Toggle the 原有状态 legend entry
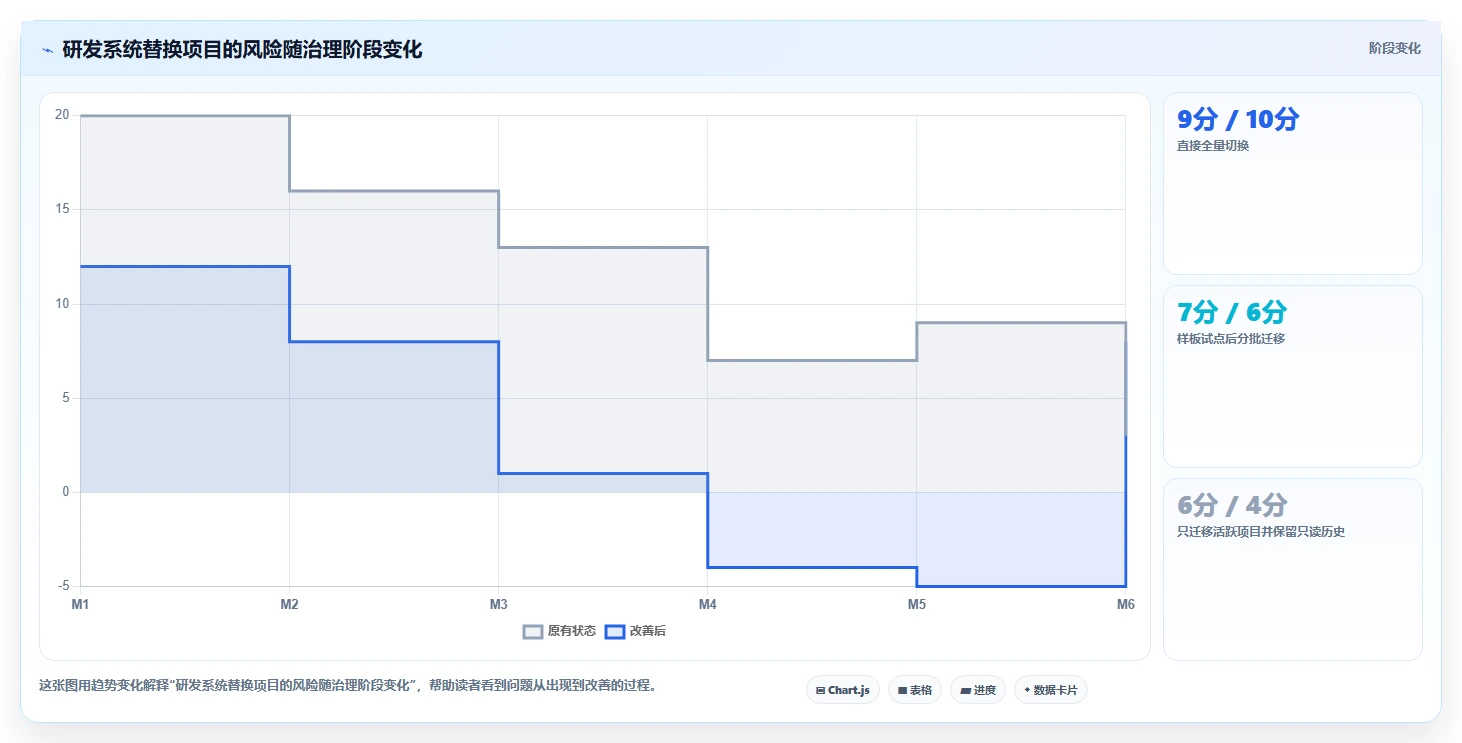This screenshot has height=743, width=1462. (x=560, y=631)
